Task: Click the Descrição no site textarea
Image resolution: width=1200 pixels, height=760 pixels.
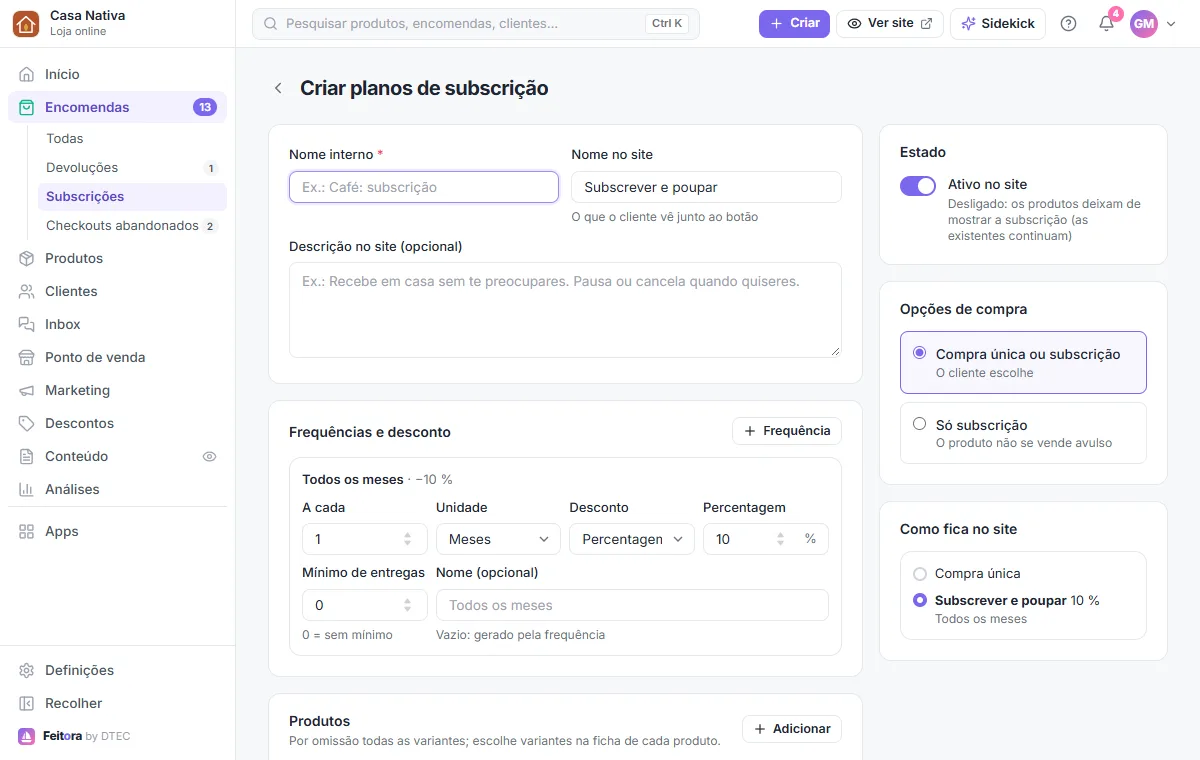Action: coord(565,310)
